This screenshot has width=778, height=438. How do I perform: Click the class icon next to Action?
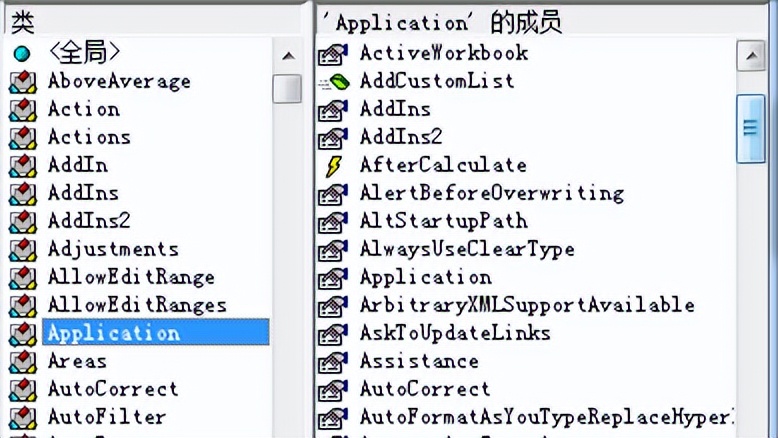click(23, 110)
